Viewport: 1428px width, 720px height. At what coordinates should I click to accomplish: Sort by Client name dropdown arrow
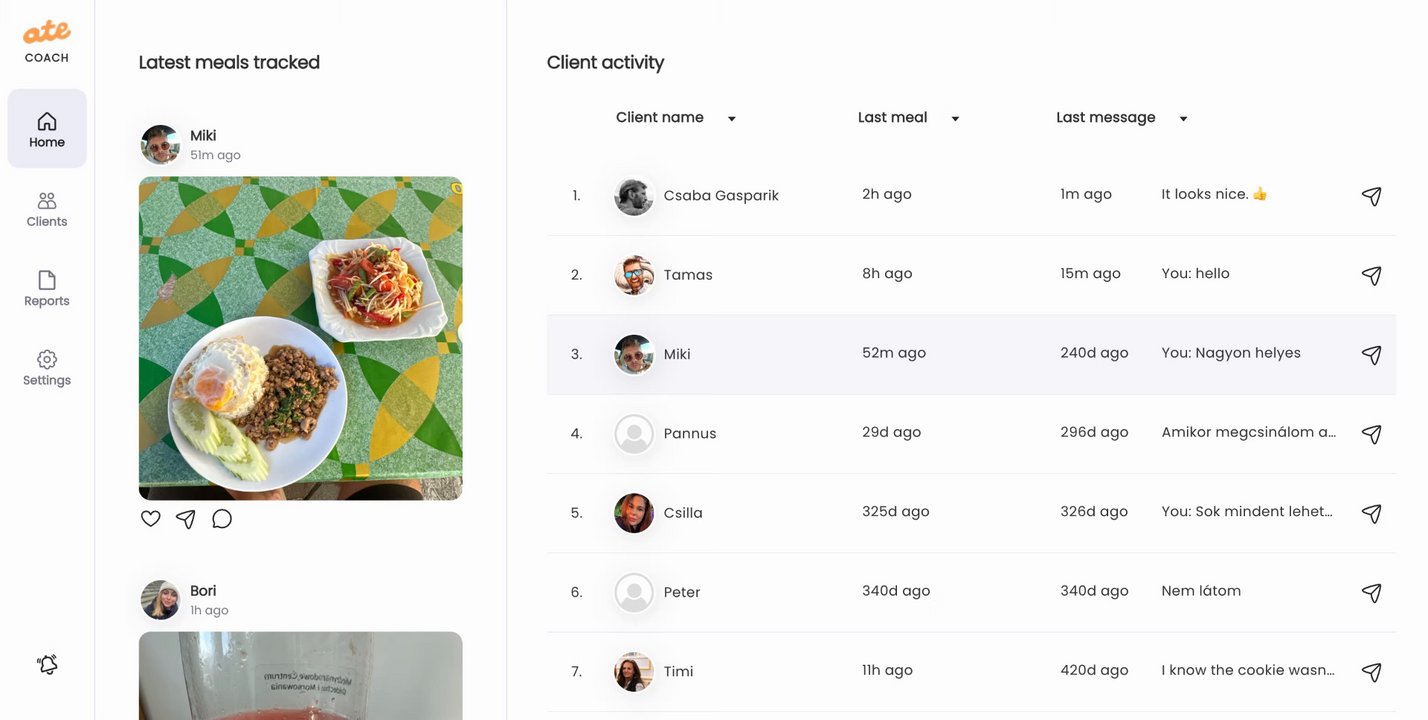point(732,119)
